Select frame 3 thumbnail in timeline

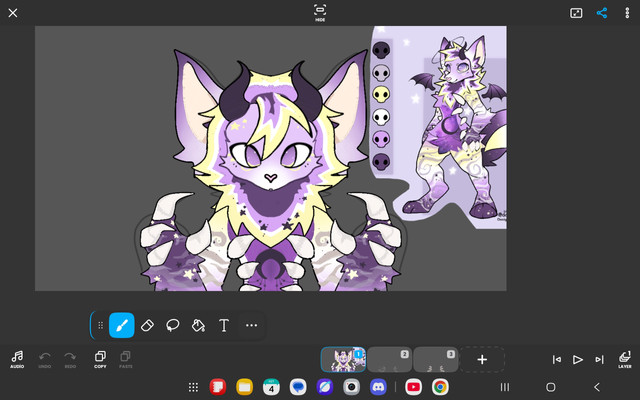tap(436, 360)
